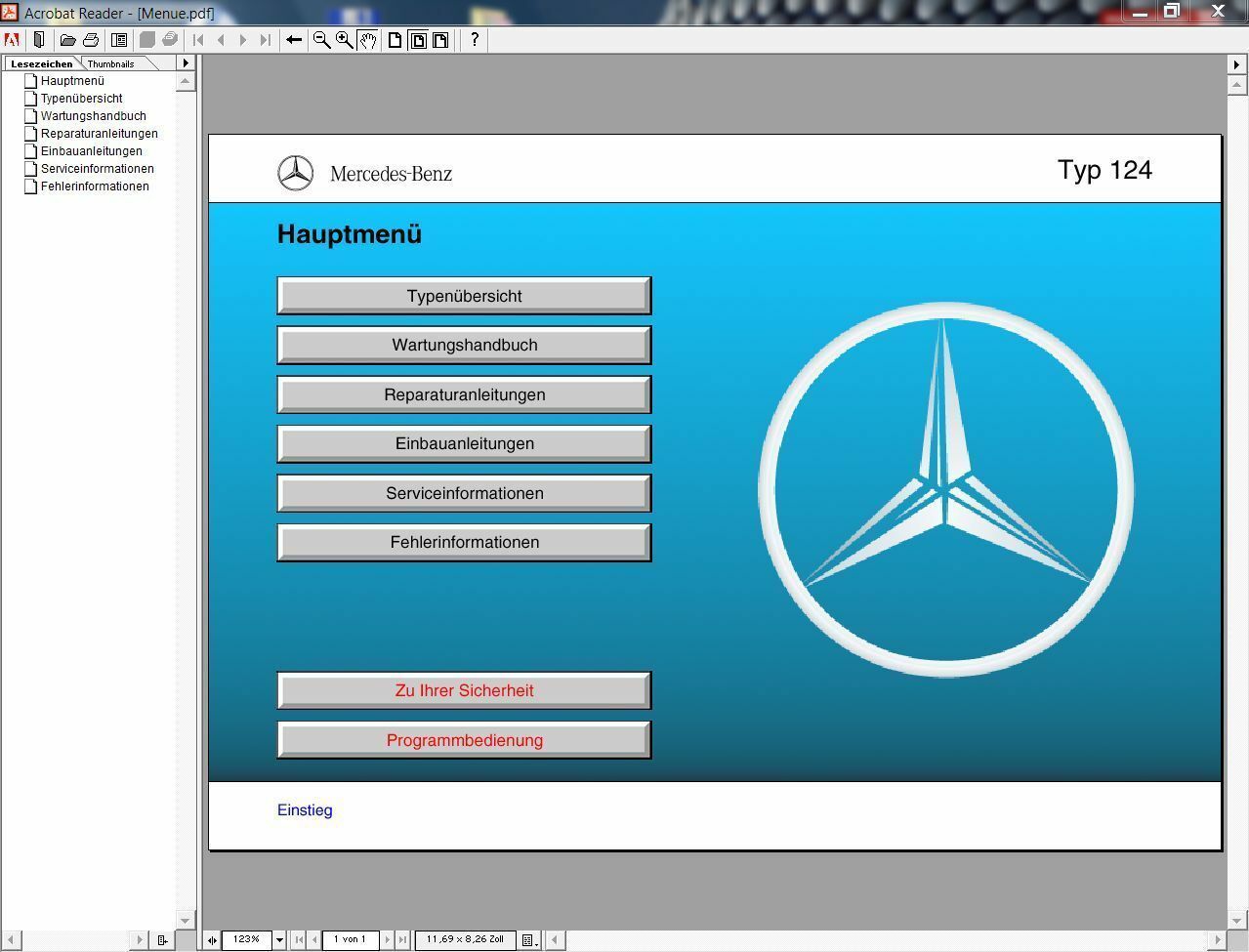Go to the first page toolbar arrow
This screenshot has height=952, width=1249.
point(198,40)
